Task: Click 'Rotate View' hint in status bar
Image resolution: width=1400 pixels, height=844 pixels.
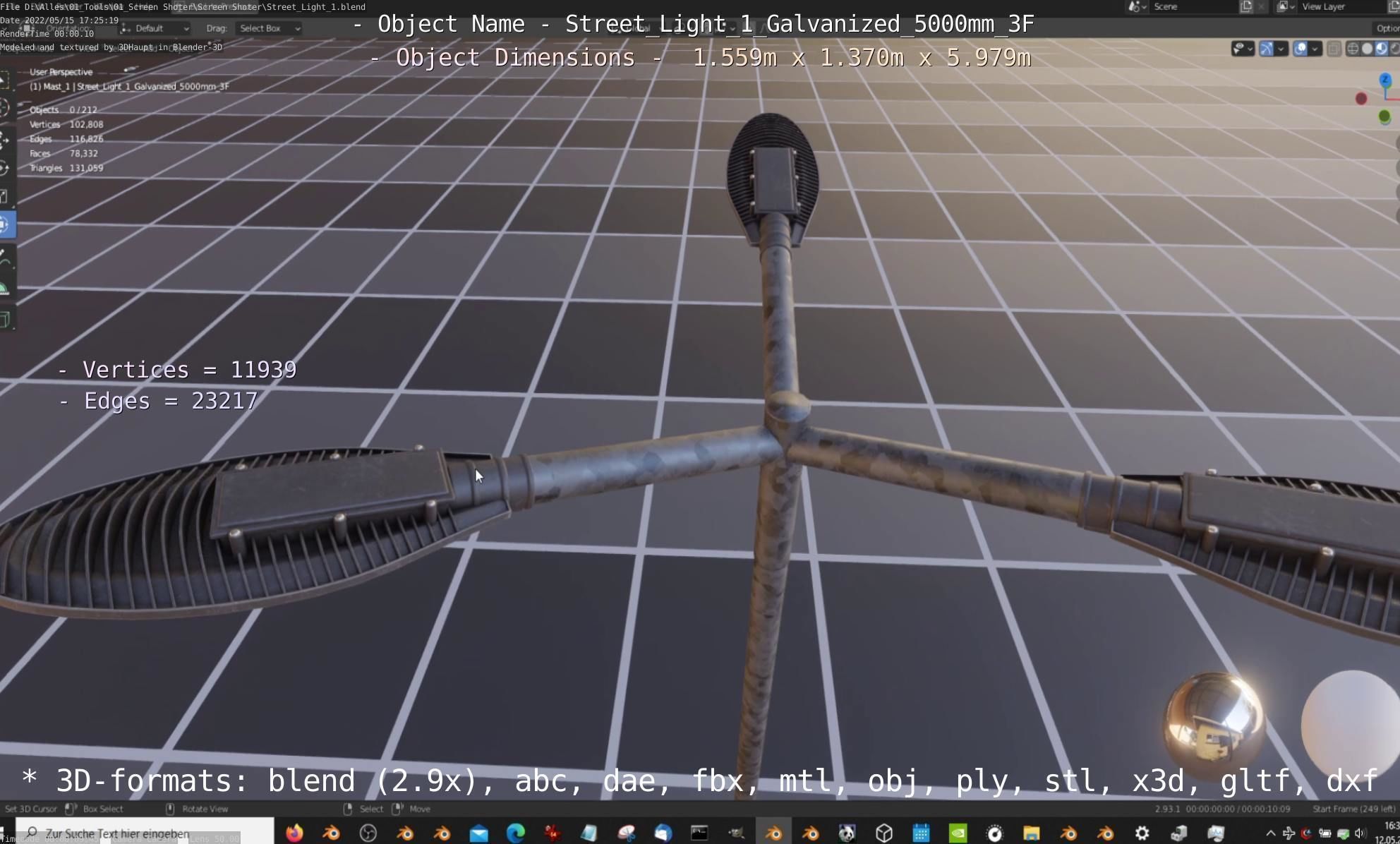Action: 205,809
